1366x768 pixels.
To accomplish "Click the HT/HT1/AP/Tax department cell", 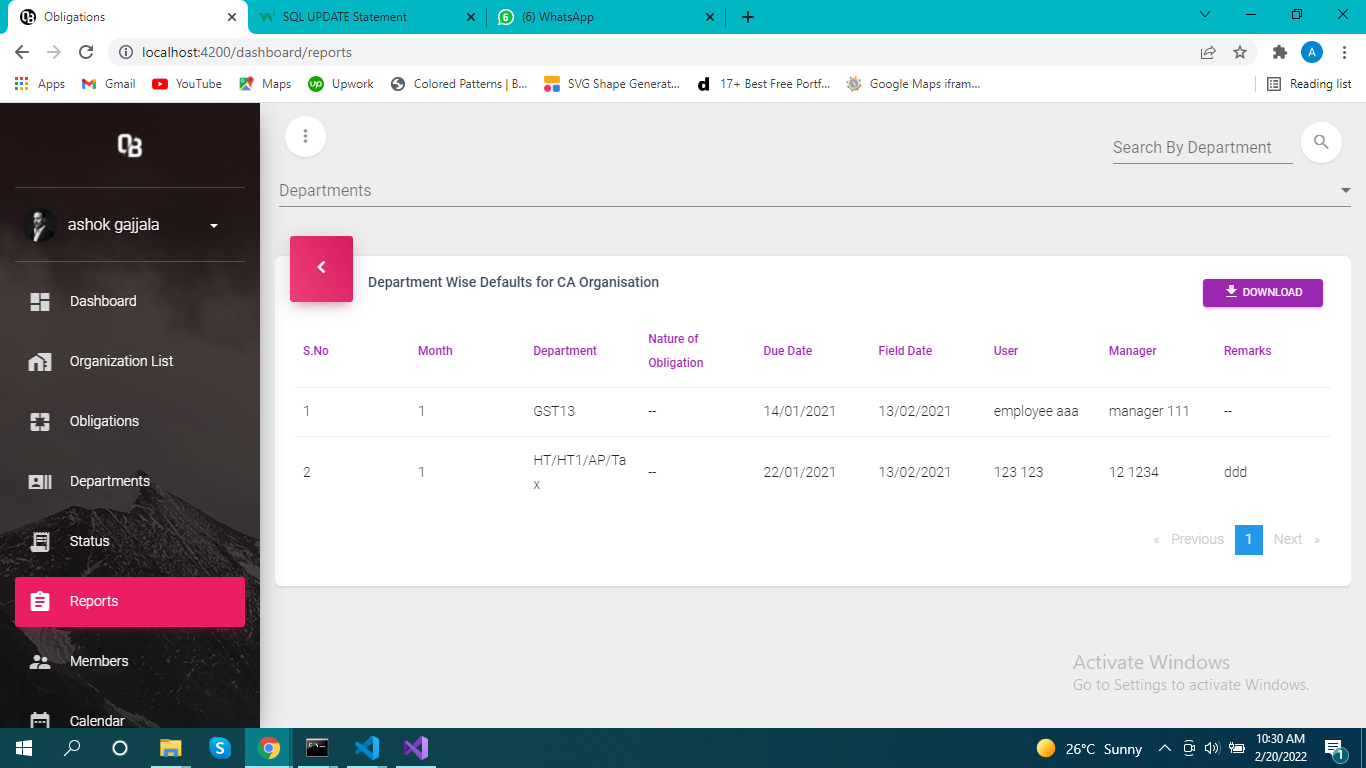I will coord(580,472).
